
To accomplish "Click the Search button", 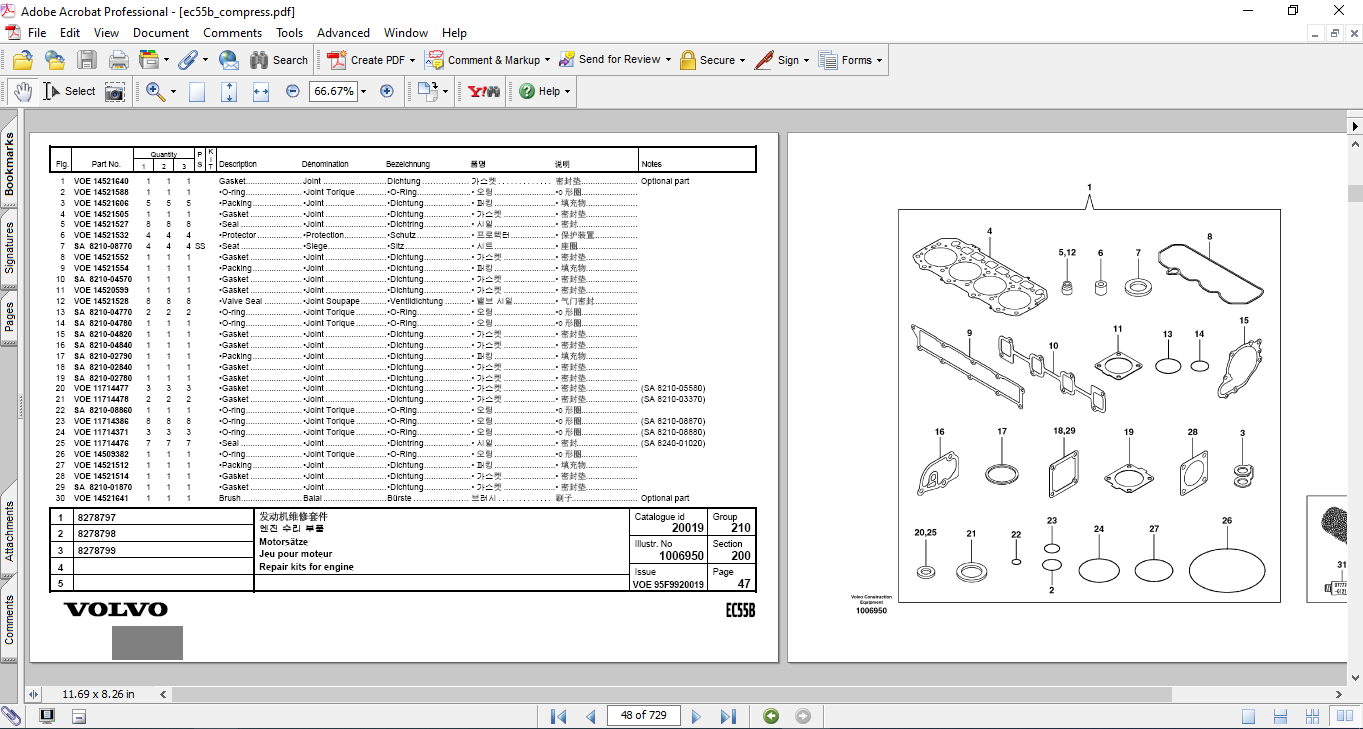I will [279, 60].
